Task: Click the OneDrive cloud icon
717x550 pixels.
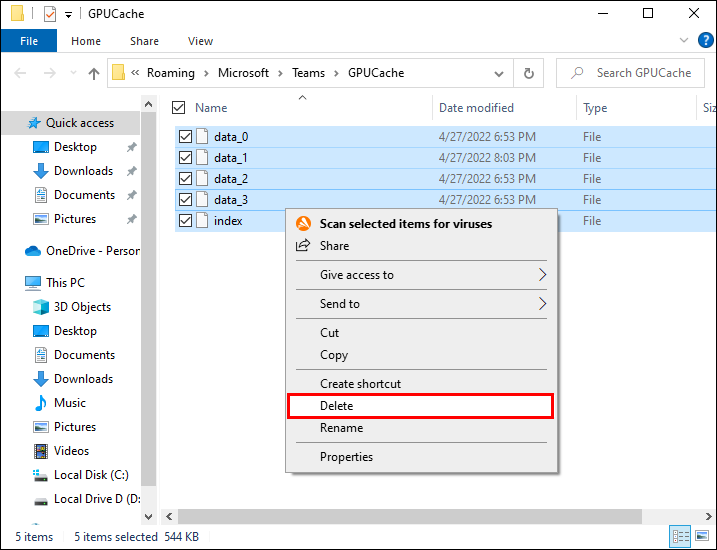Action: tap(32, 251)
